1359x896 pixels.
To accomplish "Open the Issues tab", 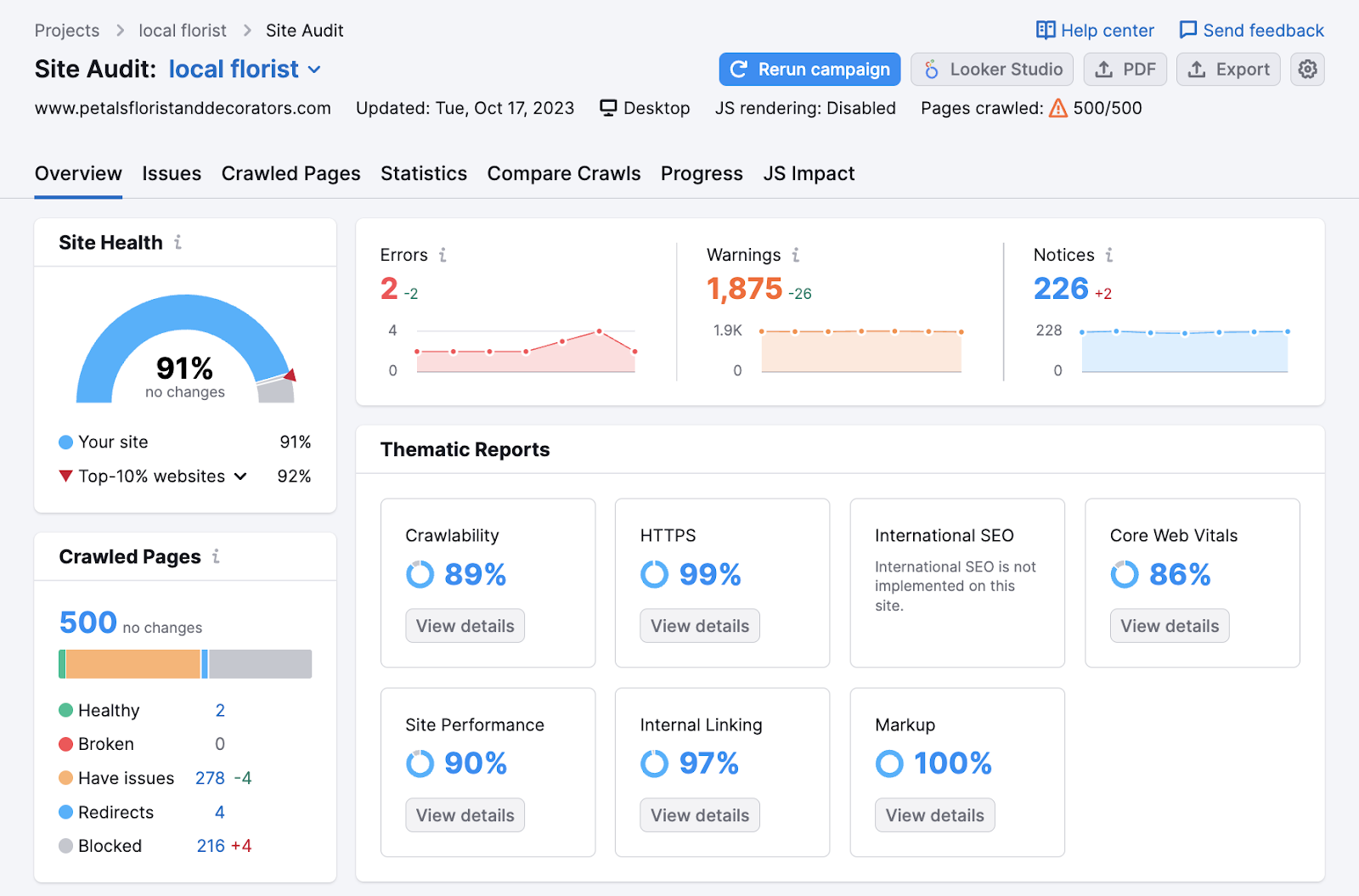I will click(x=172, y=173).
